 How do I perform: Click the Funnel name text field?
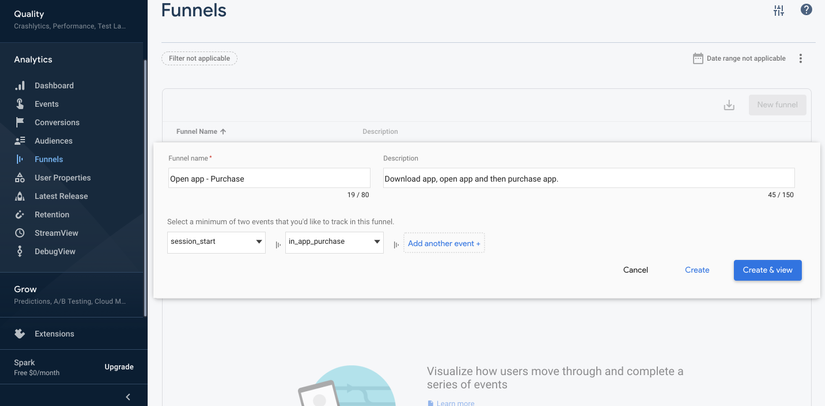tap(268, 179)
